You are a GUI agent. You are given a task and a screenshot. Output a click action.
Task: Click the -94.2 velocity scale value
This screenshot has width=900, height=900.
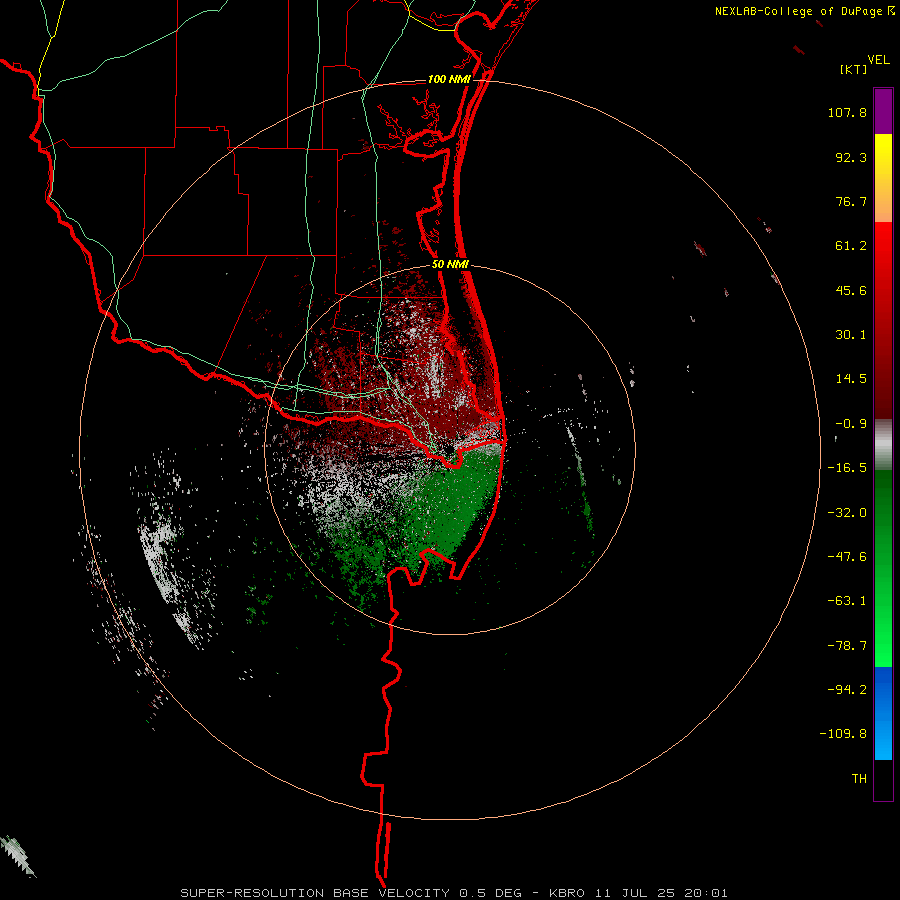(x=847, y=690)
